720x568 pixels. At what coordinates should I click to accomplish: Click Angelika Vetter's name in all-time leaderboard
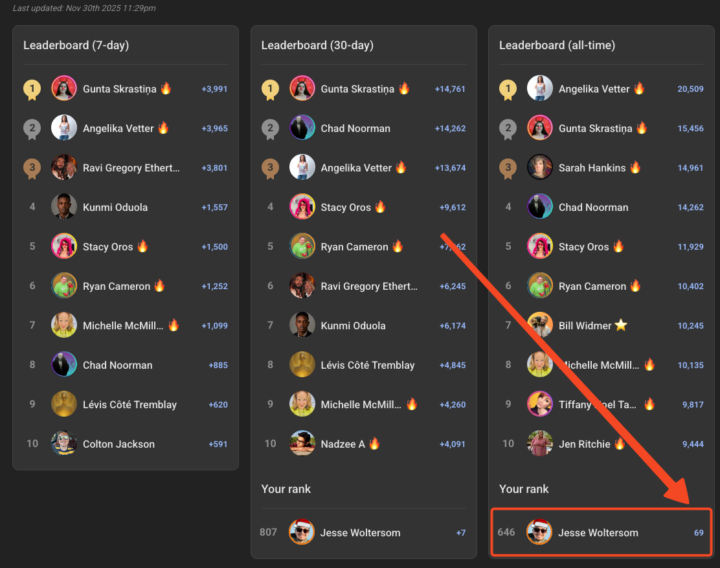click(594, 89)
